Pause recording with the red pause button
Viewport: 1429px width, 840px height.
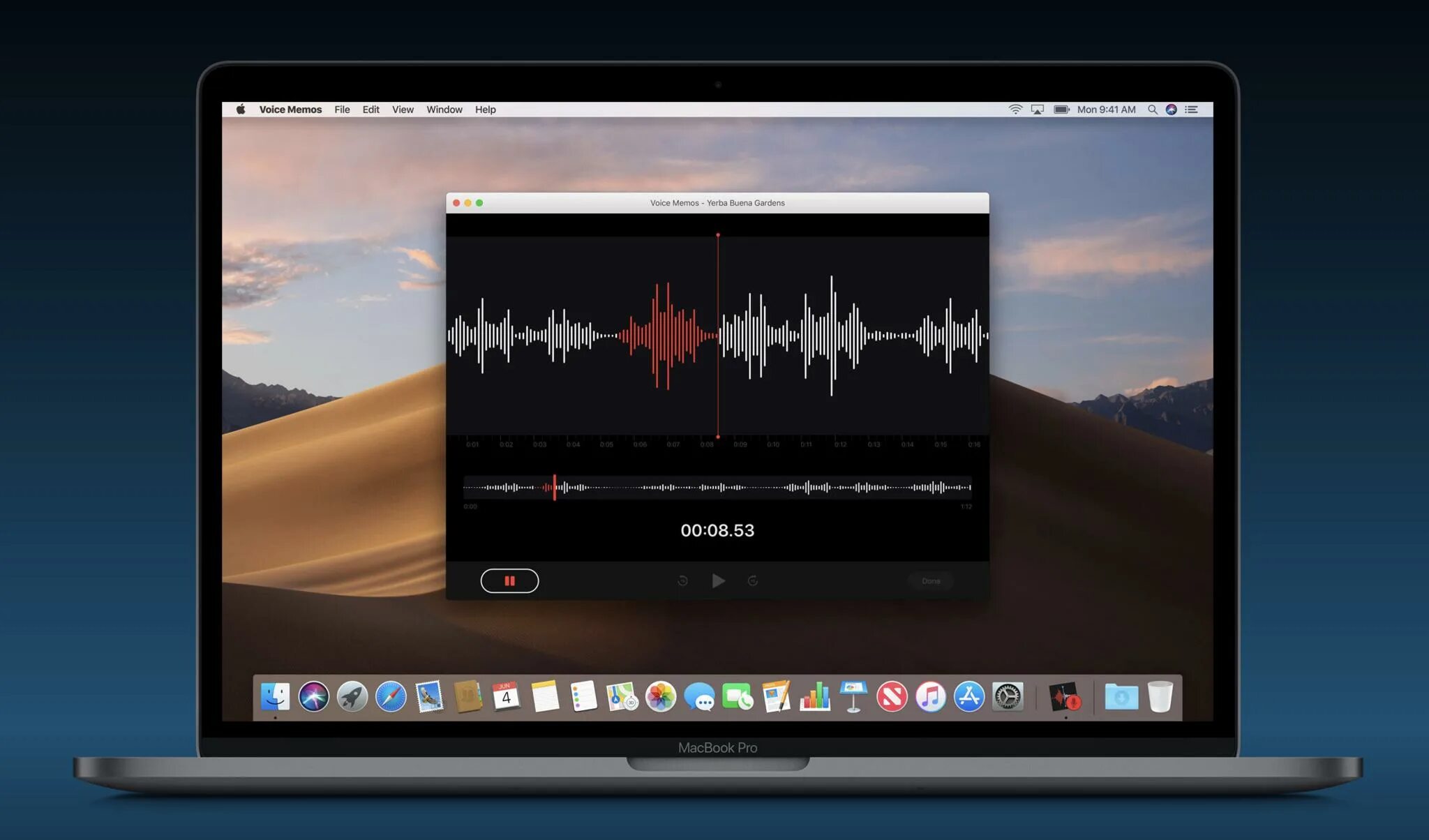(509, 580)
